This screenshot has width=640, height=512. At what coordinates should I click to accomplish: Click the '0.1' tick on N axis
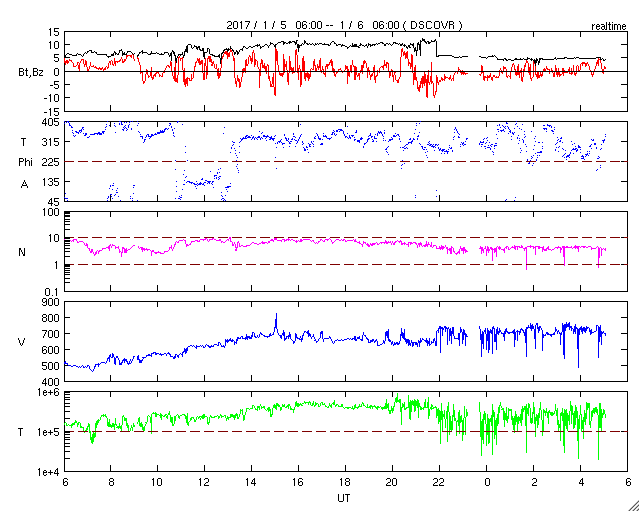tap(53, 291)
